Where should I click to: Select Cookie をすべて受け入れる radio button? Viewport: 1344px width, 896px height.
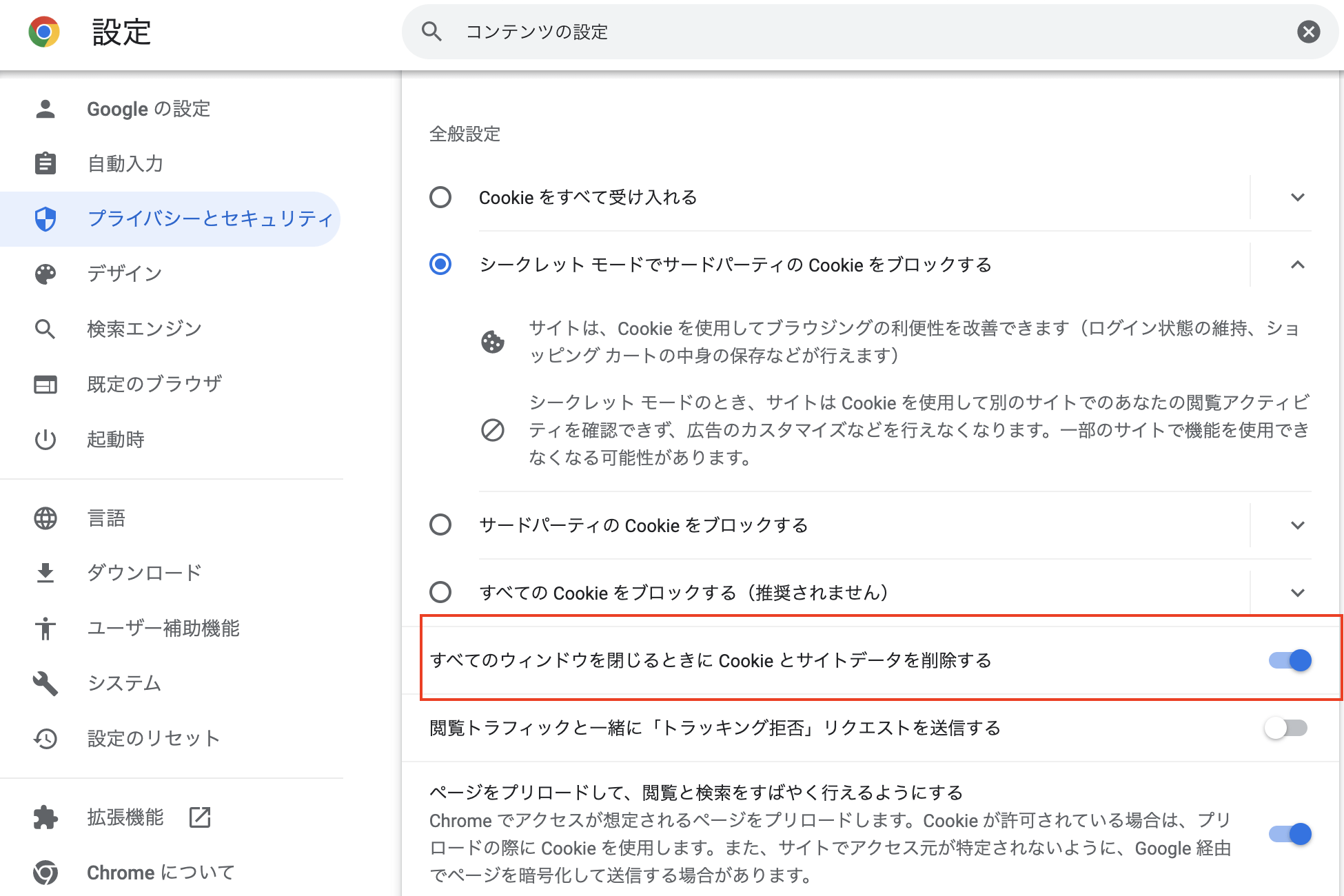440,197
